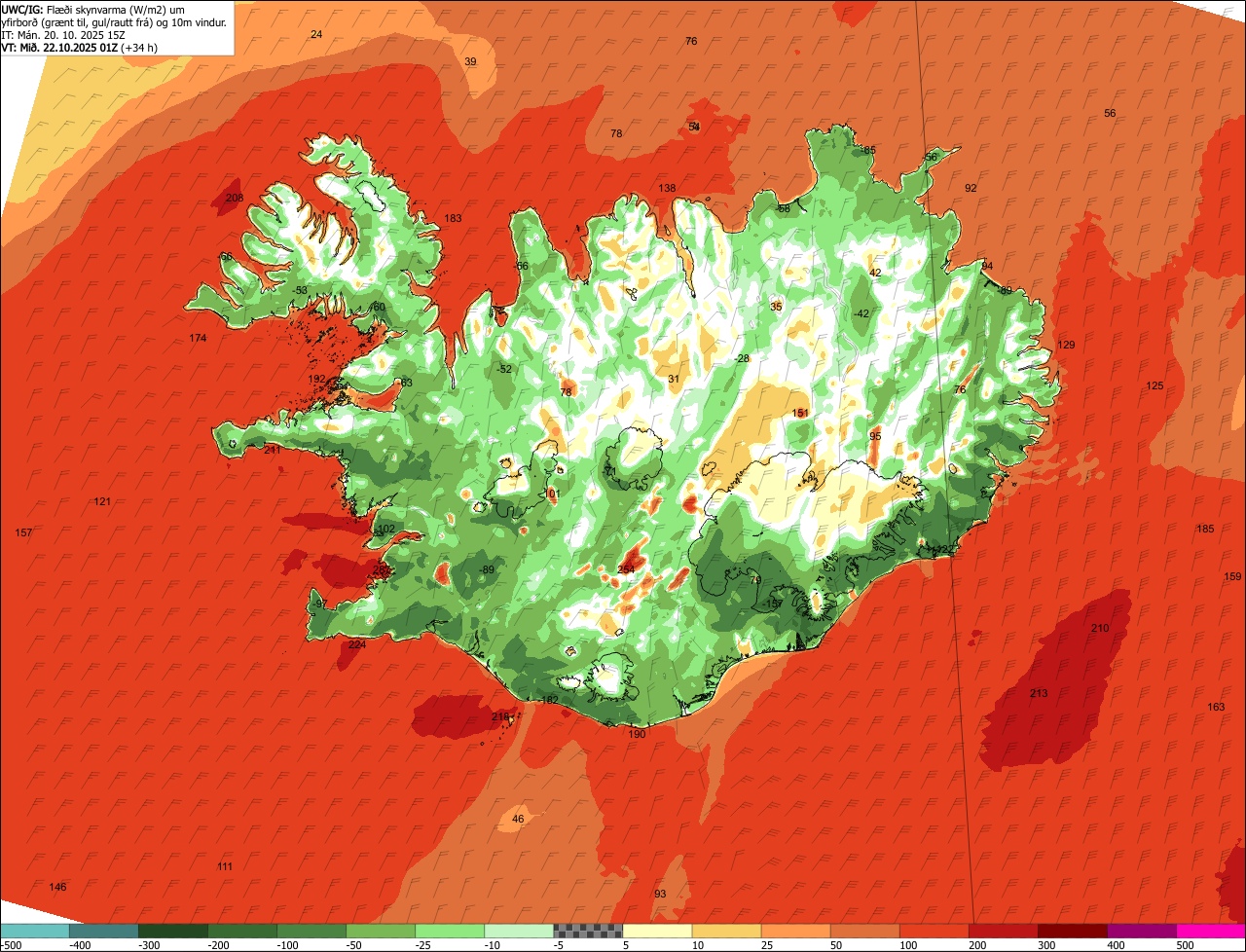This screenshot has width=1246, height=952.
Task: Select the yellow-orange 10 to 25 legend swatch
Action: click(726, 932)
